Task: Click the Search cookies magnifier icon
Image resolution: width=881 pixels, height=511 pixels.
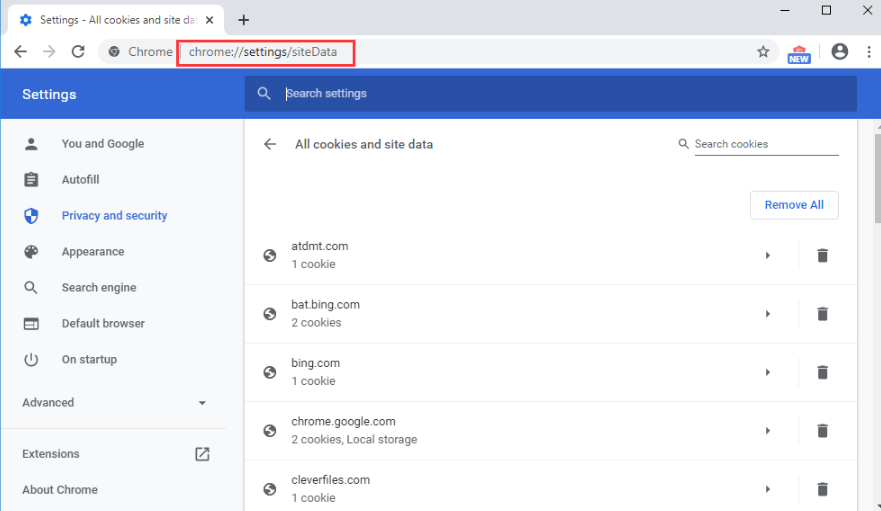Action: 683,144
